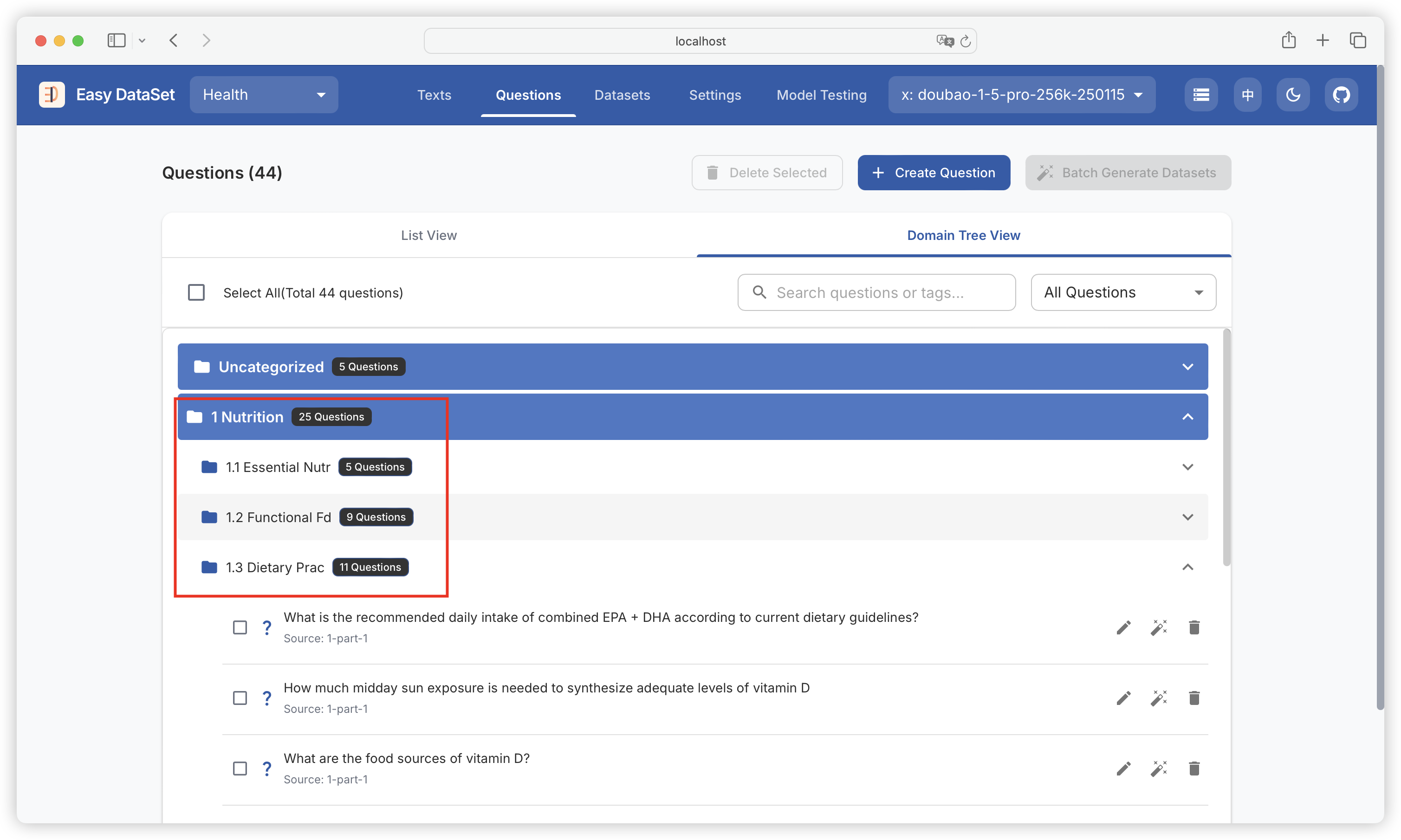Switch to the List View tab
1401x840 pixels.
pos(428,235)
